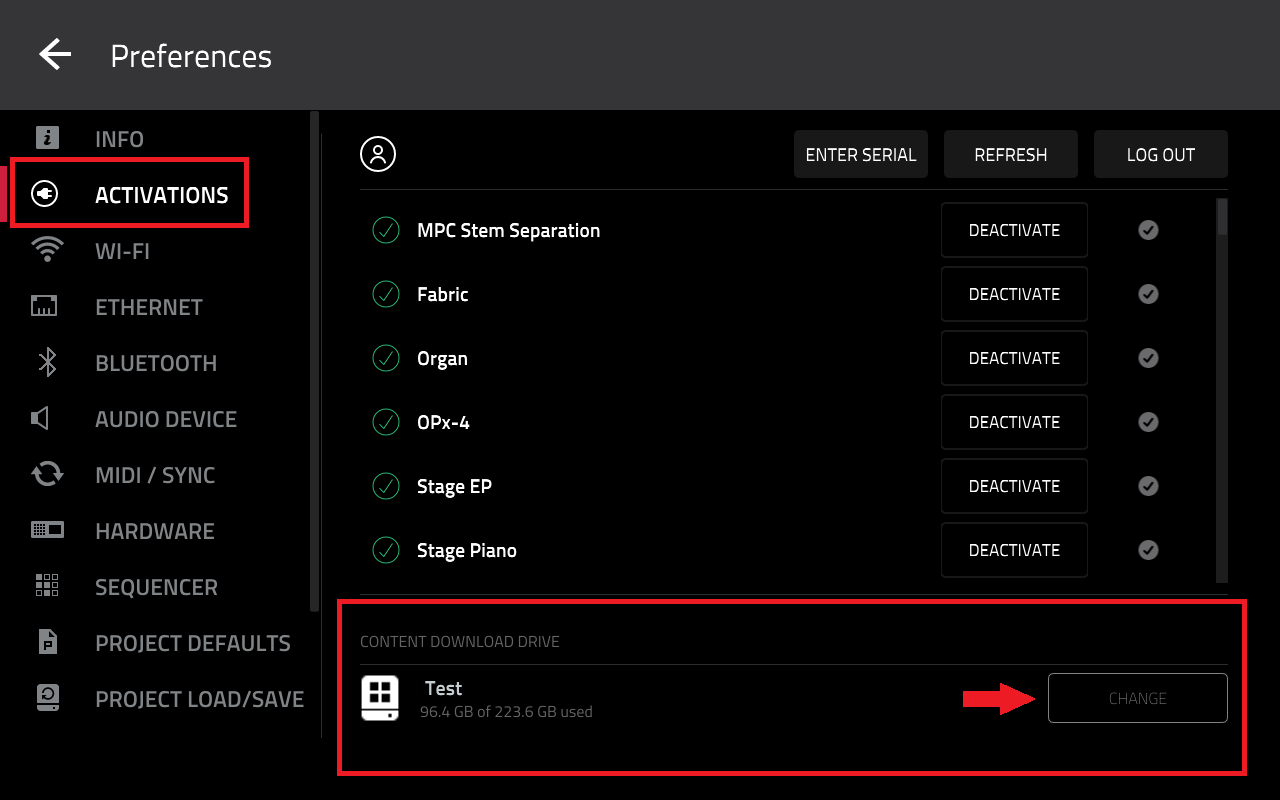Click the Preferences title text
Image resolution: width=1280 pixels, height=800 pixels.
coord(191,56)
